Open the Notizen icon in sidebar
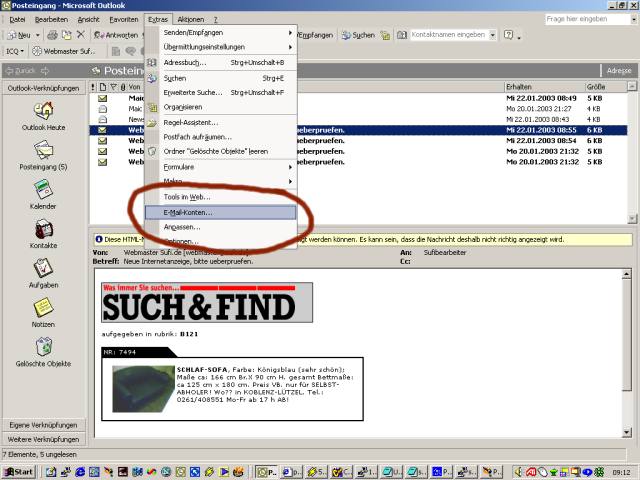 (x=43, y=307)
